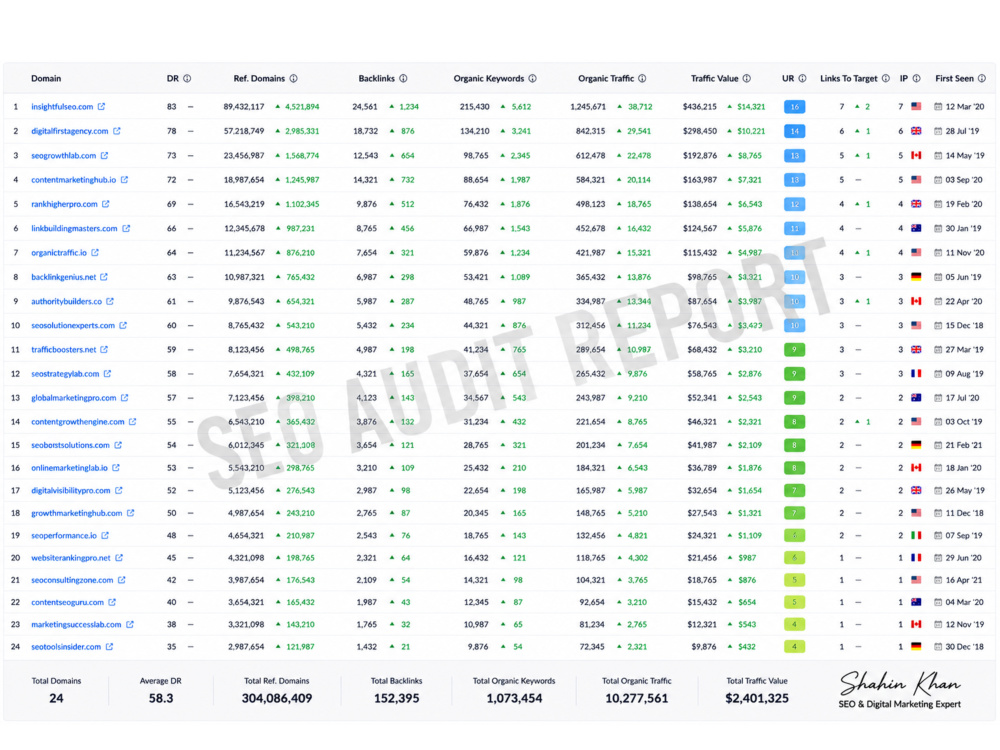The image size is (1000, 750).
Task: Open external link icon next to insightfulseo.com
Action: tap(101, 107)
